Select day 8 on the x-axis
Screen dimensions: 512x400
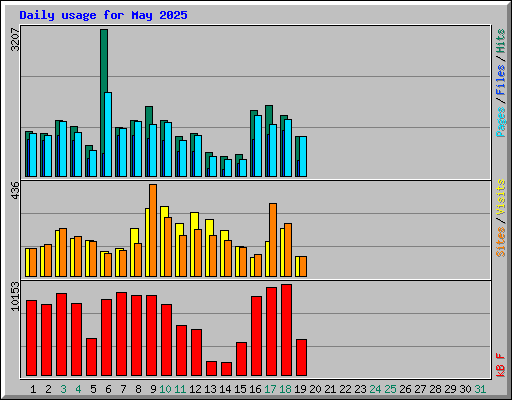138,389
